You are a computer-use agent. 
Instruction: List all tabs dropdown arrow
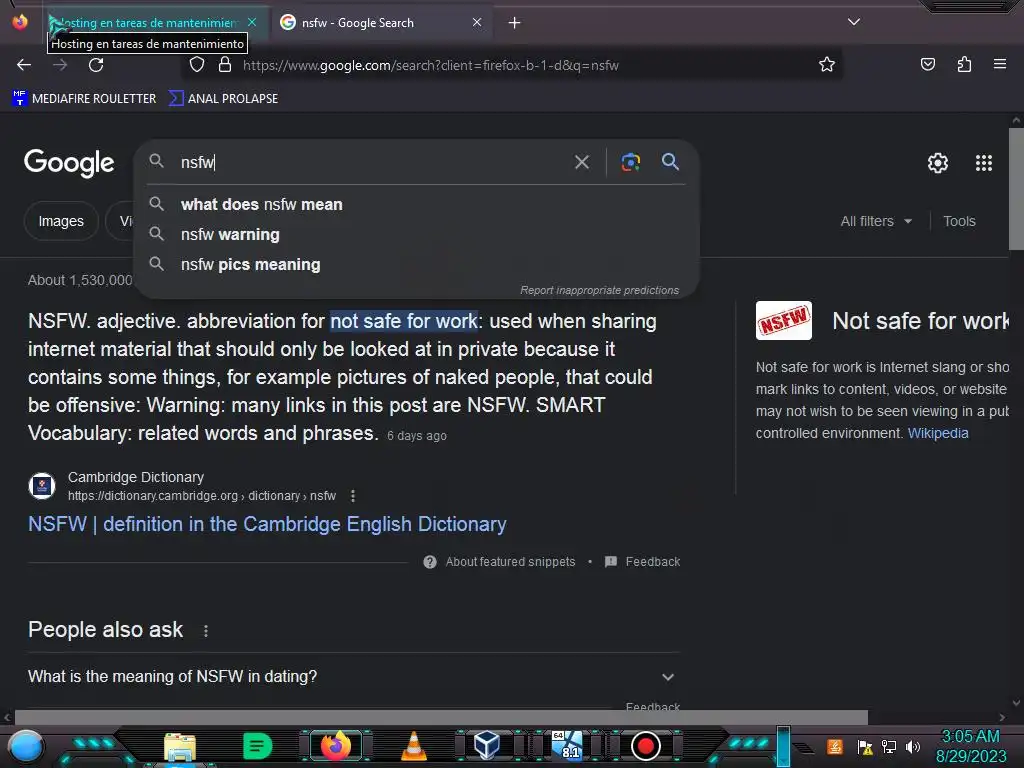854,22
